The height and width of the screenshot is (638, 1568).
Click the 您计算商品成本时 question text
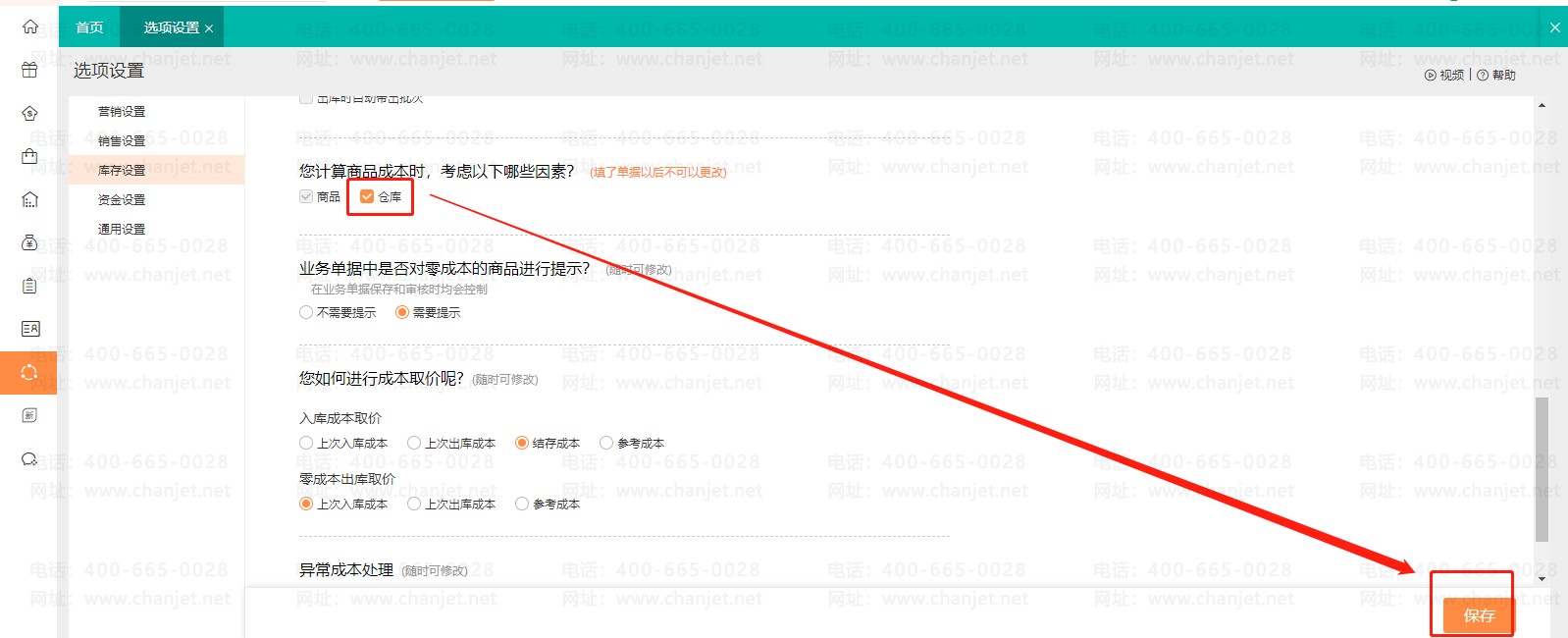pos(437,172)
